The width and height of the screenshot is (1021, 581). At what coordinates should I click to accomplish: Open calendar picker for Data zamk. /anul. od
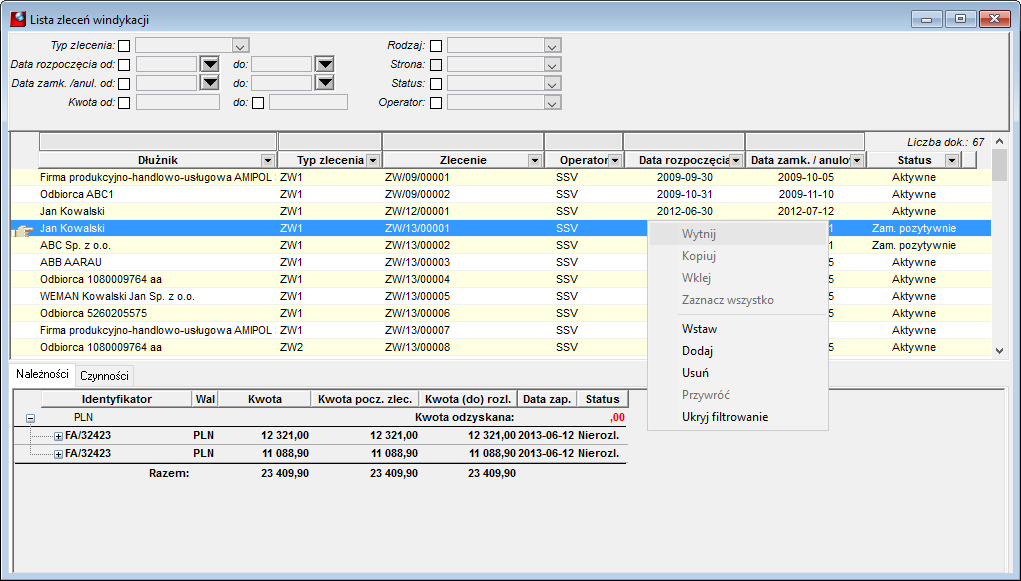[210, 83]
